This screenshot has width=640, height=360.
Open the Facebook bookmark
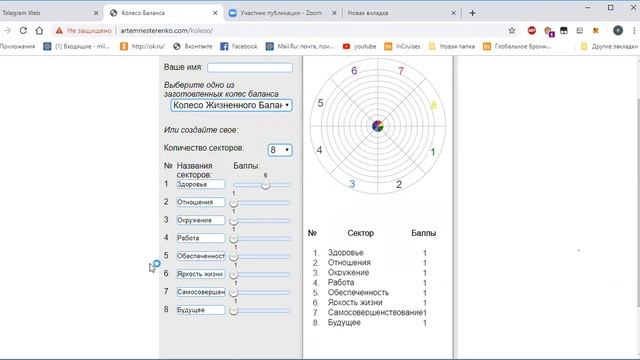pyautogui.click(x=239, y=47)
